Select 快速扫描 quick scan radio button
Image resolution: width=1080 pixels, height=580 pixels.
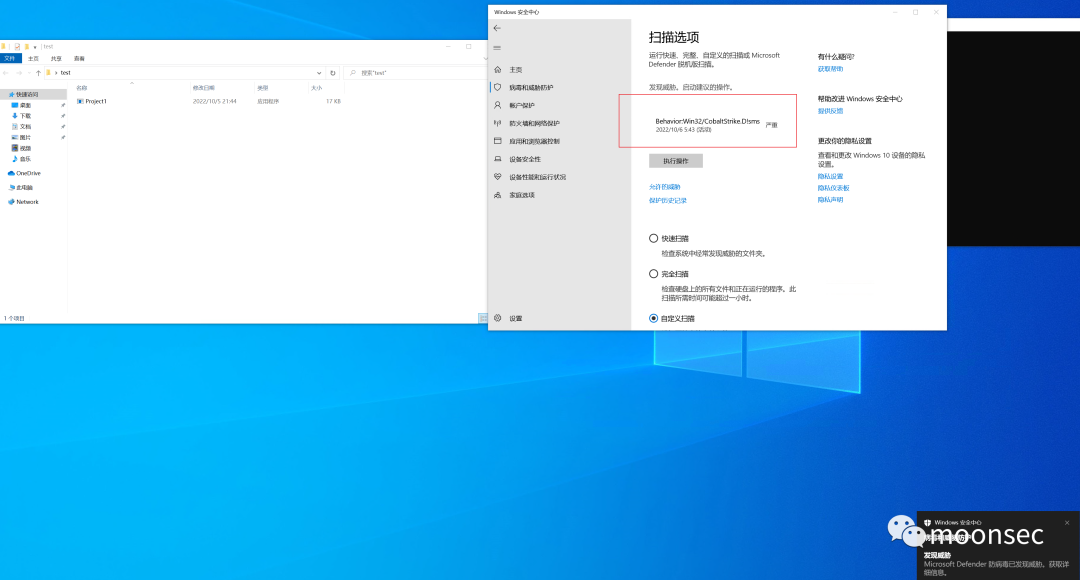coord(654,238)
